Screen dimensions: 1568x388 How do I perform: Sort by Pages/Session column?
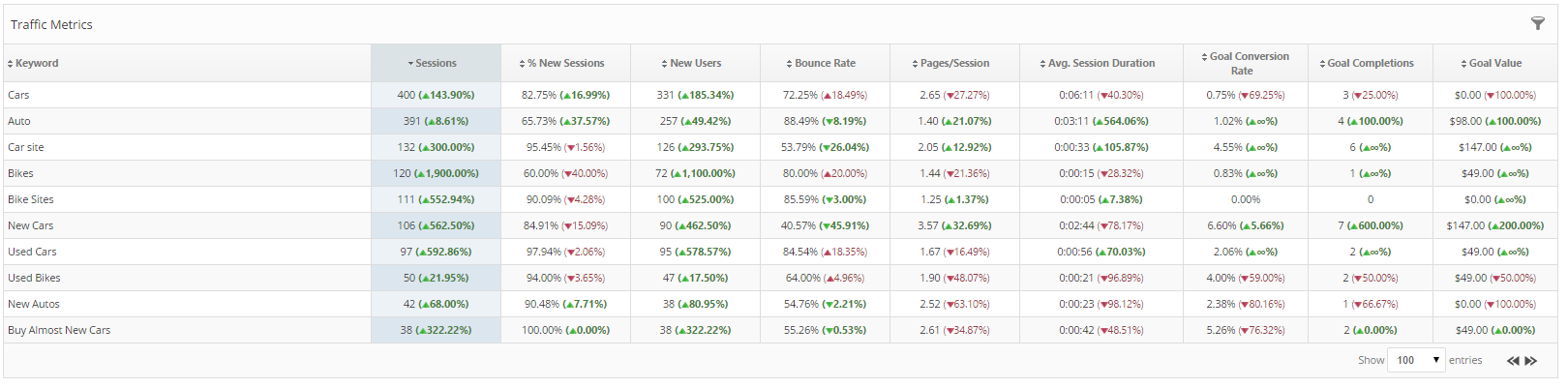(954, 64)
